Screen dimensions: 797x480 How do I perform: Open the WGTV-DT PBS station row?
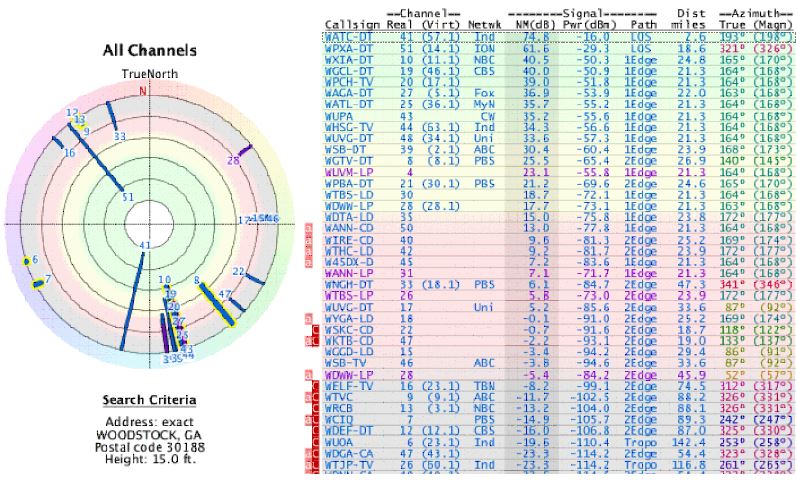coord(348,160)
